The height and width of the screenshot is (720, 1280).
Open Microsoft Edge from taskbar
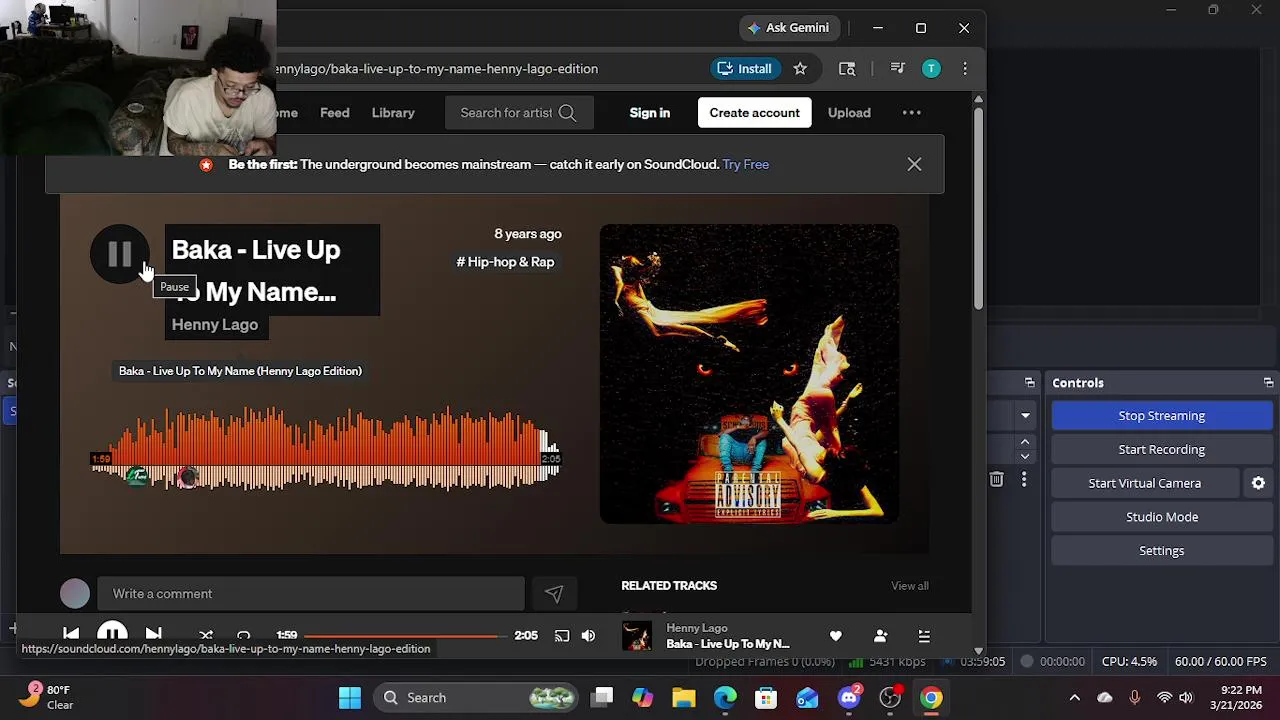pos(725,698)
